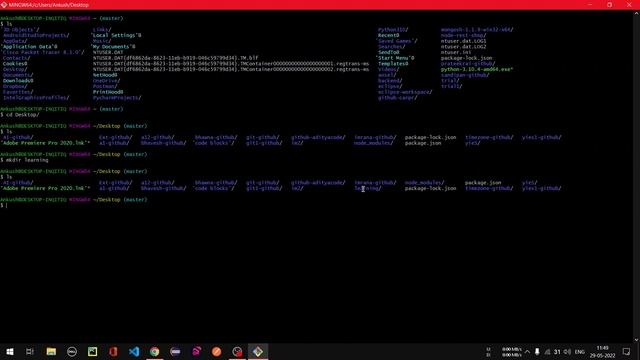Click the 'Recent@' entry
This screenshot has width=640, height=360.
click(389, 35)
